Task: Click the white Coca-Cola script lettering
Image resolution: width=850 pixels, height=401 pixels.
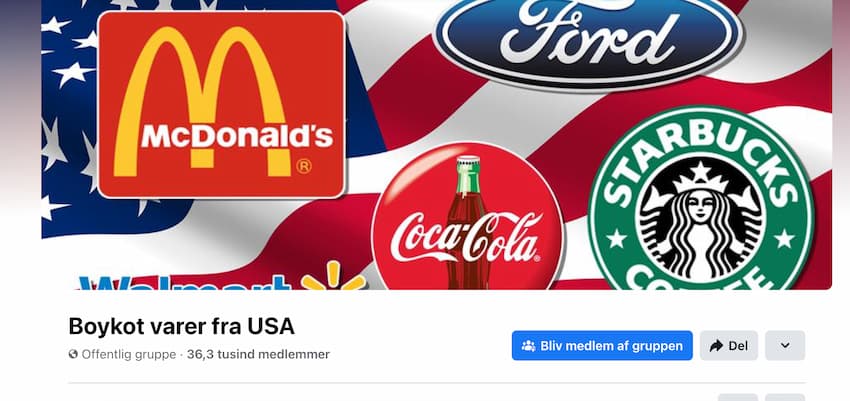Action: [x=466, y=237]
